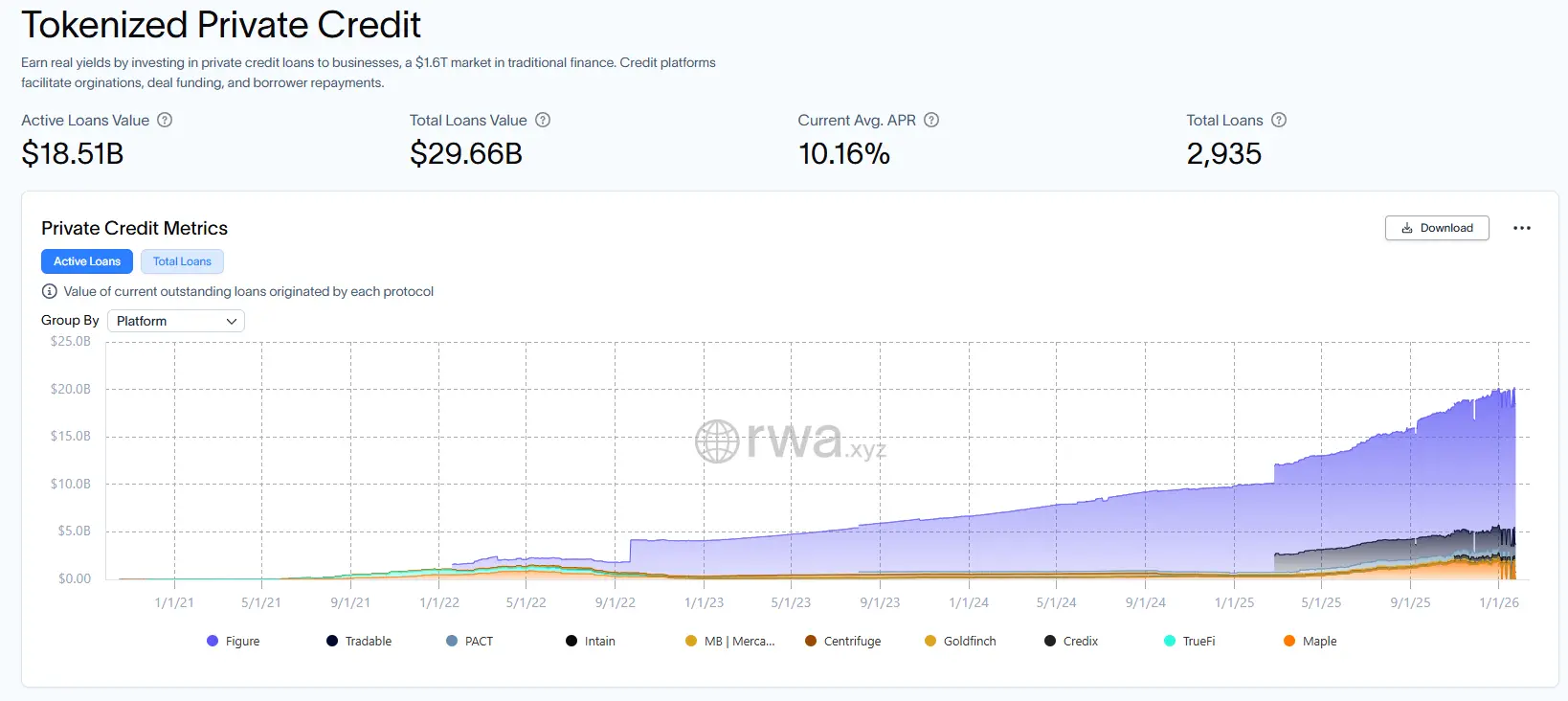1568x701 pixels.
Task: Click the MB | Merca... legend item
Action: coord(730,642)
